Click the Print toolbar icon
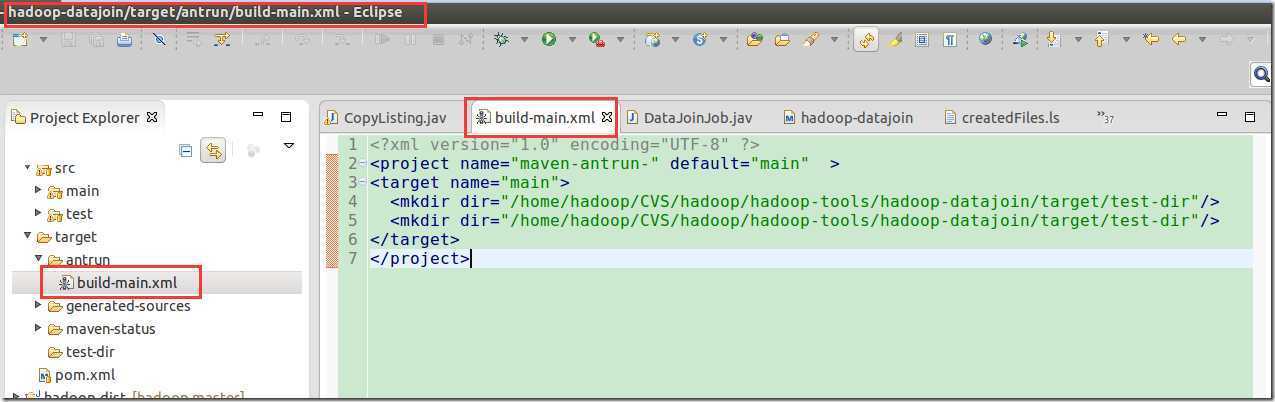This screenshot has height=402, width=1275. [124, 40]
